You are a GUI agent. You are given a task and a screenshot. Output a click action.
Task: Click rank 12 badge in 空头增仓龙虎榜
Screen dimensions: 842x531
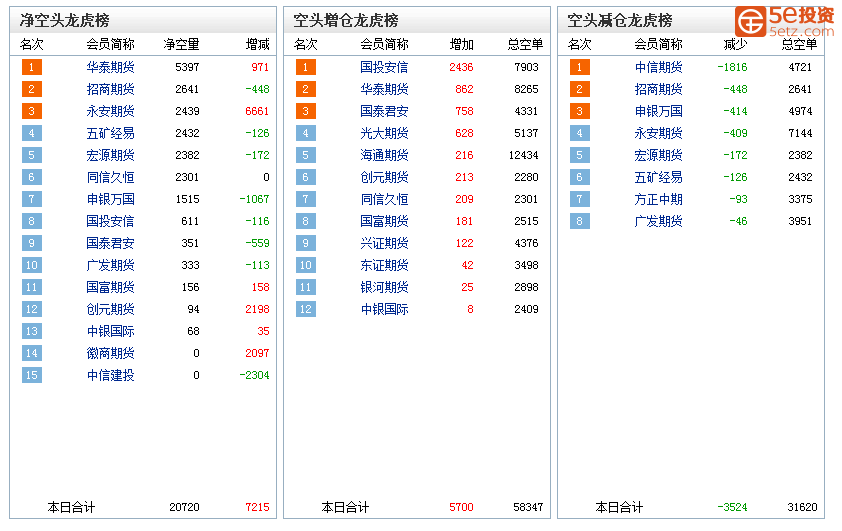[x=306, y=309]
